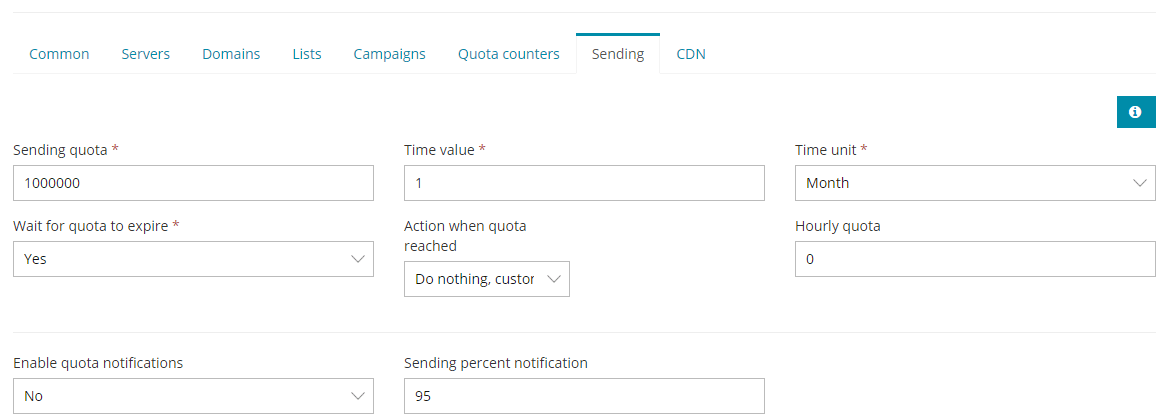1168x420 pixels.
Task: Click Sending percent notification field
Action: click(x=584, y=396)
